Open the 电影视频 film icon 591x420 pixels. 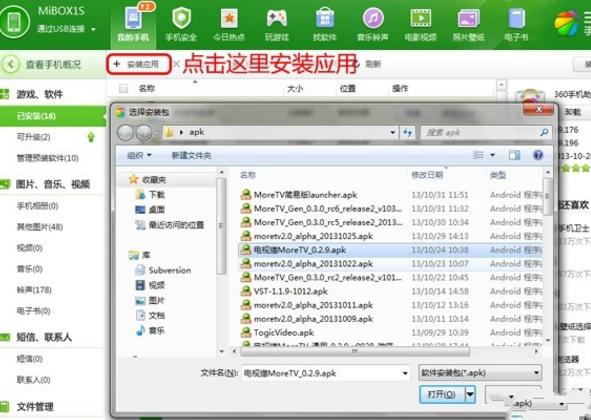pos(421,18)
